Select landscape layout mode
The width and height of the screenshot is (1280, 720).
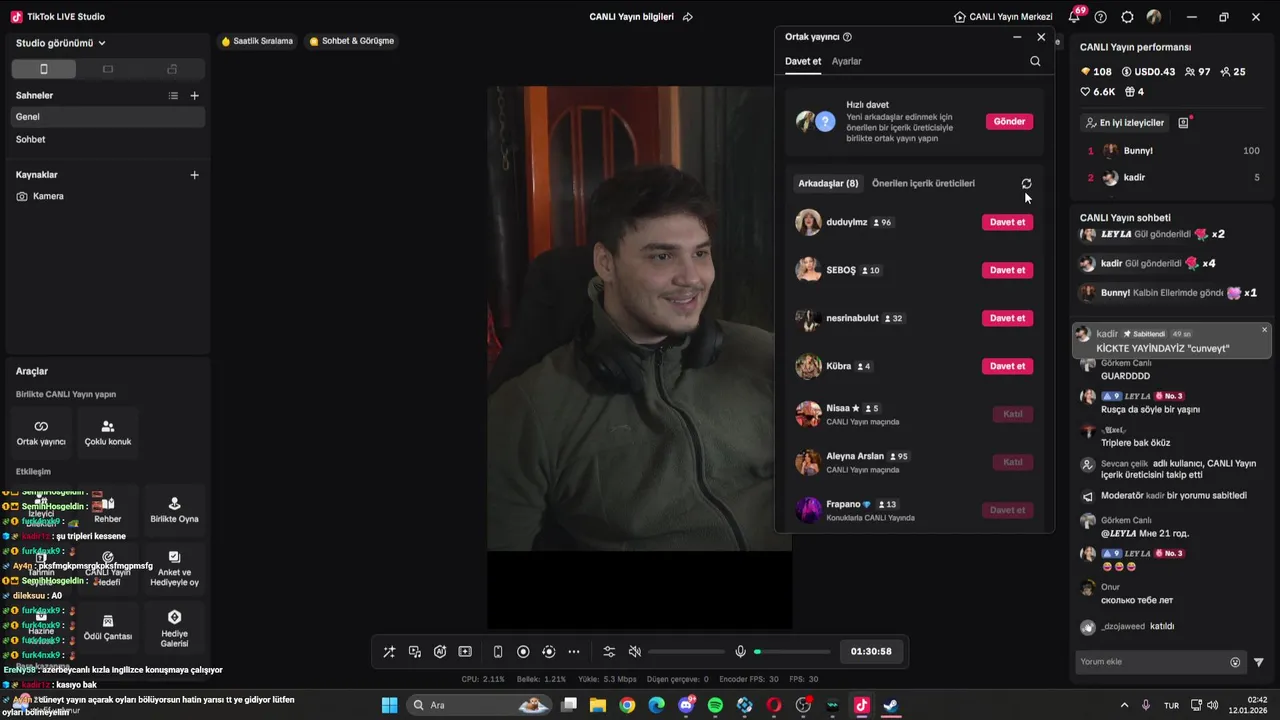click(108, 69)
